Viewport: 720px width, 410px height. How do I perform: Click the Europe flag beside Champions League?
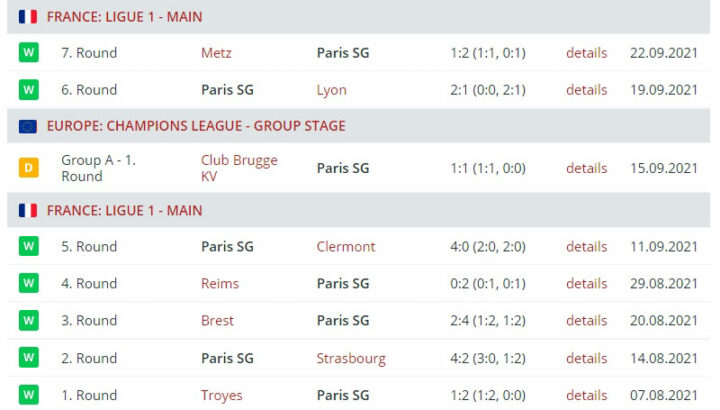[28, 126]
